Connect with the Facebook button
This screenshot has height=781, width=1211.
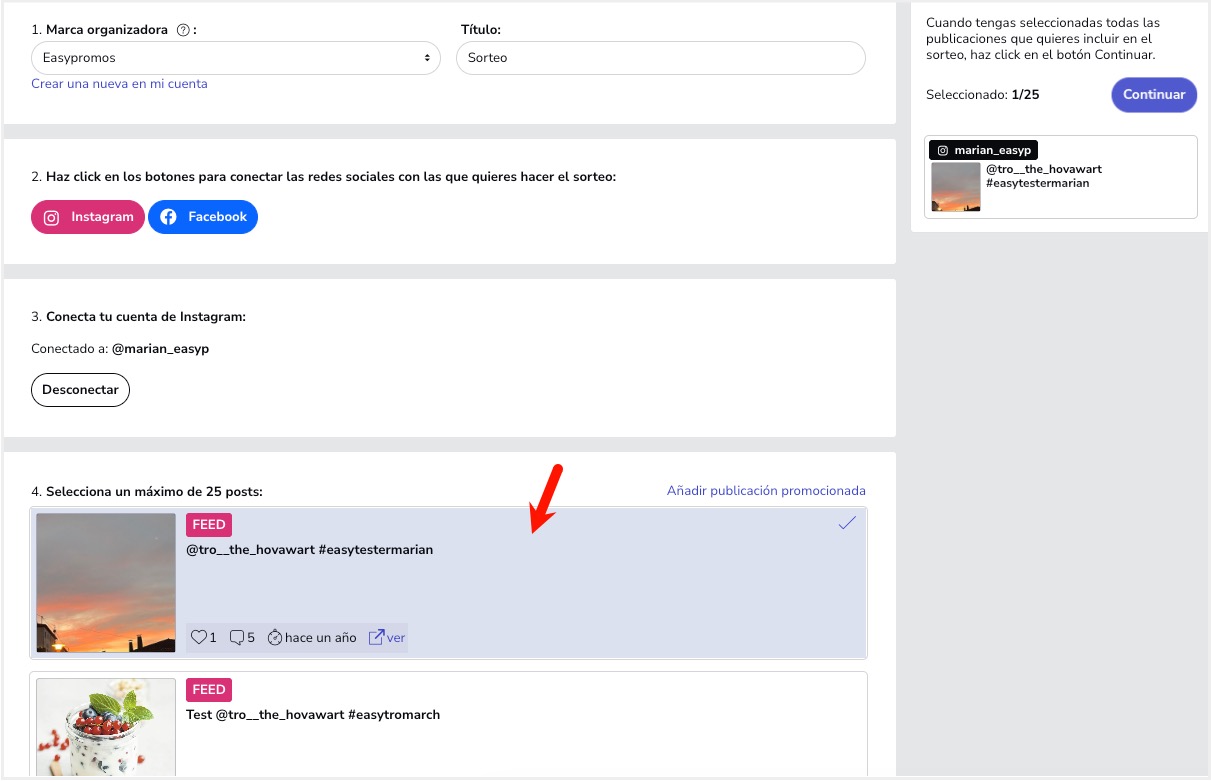(x=203, y=217)
